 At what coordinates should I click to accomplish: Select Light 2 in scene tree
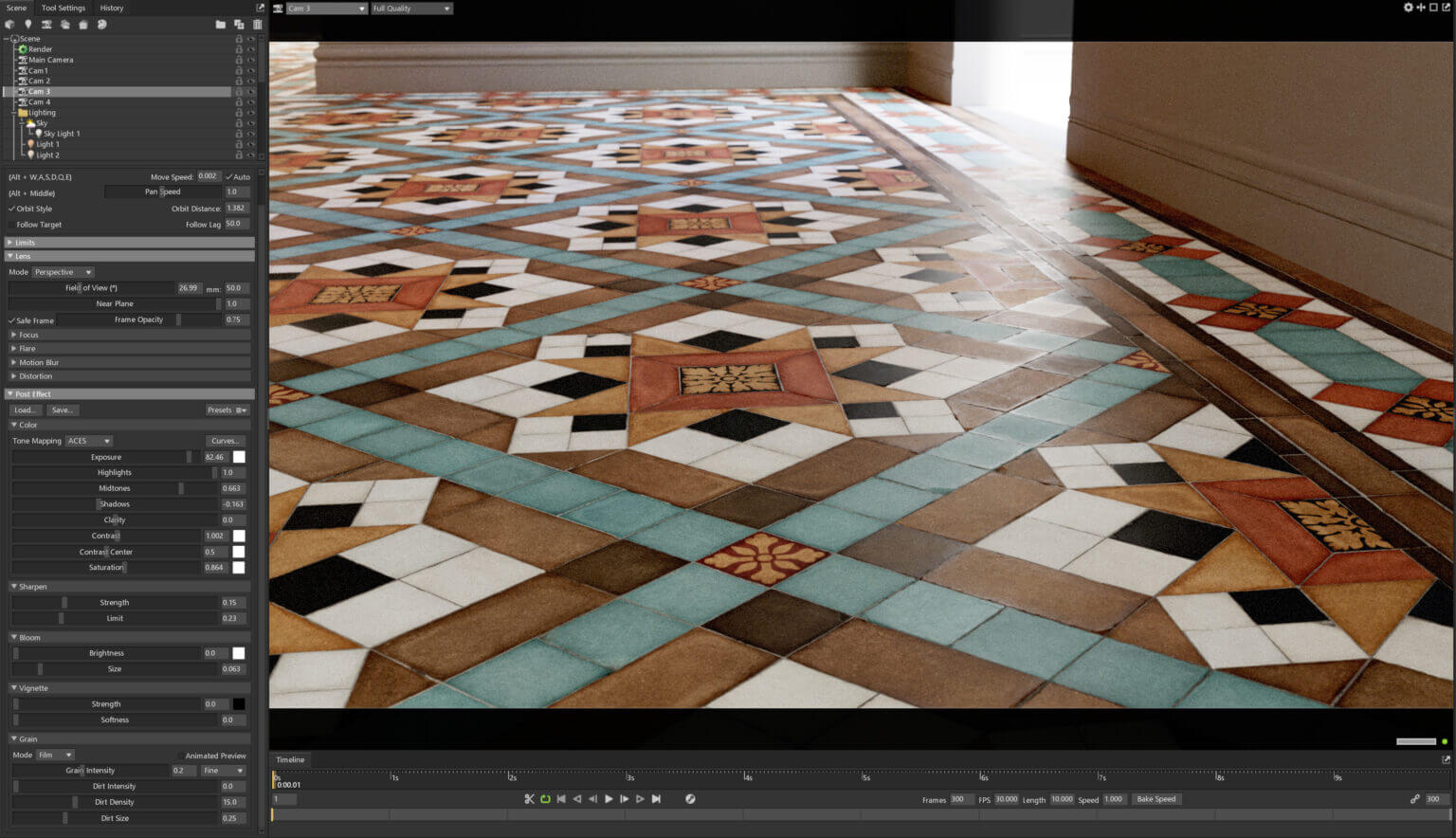point(47,155)
